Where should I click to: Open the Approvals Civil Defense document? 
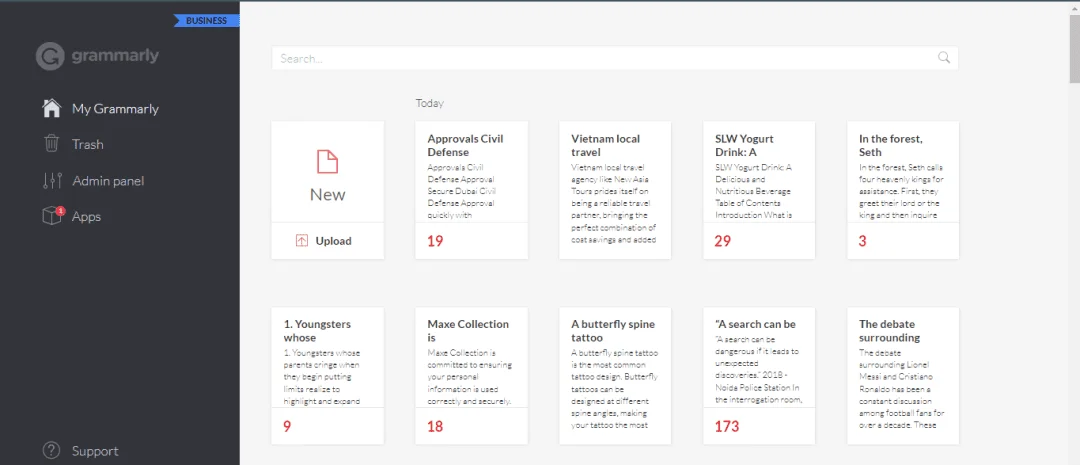click(x=471, y=190)
